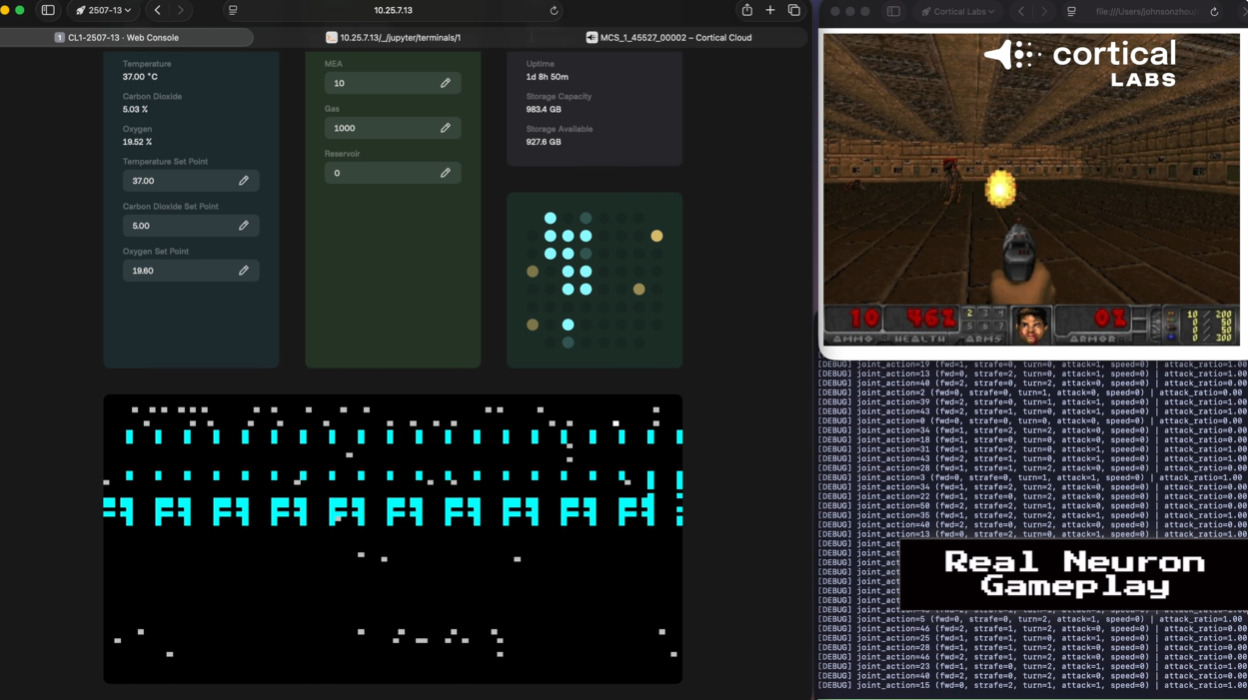Screen dimensions: 1248x700
Task: Click pencil icon beside Oxygen Set Point
Action: tap(243, 271)
